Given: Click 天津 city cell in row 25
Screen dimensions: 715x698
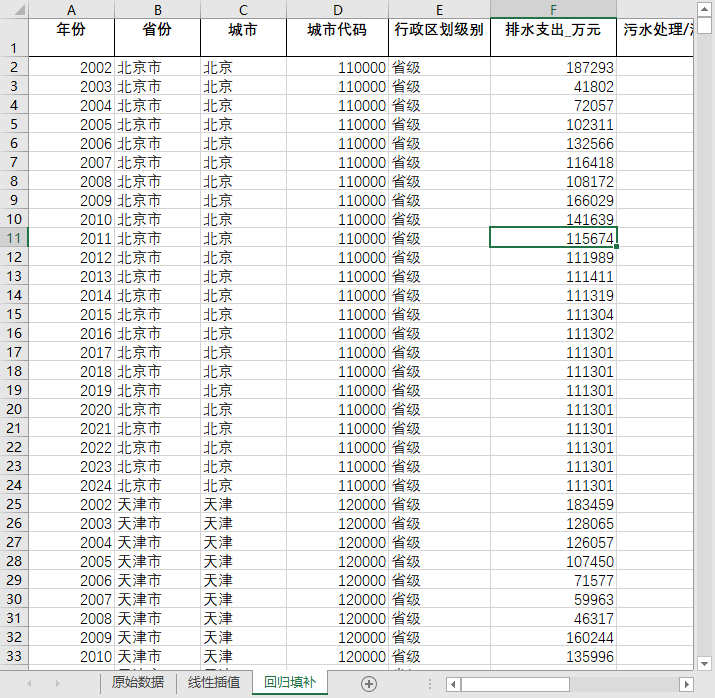Looking at the screenshot, I should coord(243,504).
